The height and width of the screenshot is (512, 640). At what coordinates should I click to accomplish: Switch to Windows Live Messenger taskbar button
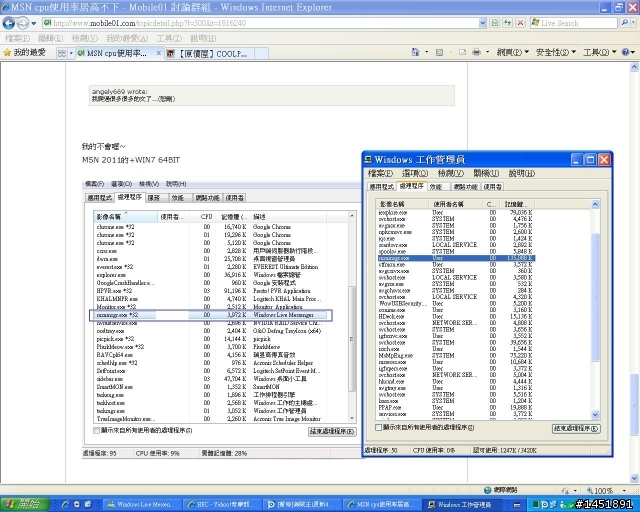(142, 505)
